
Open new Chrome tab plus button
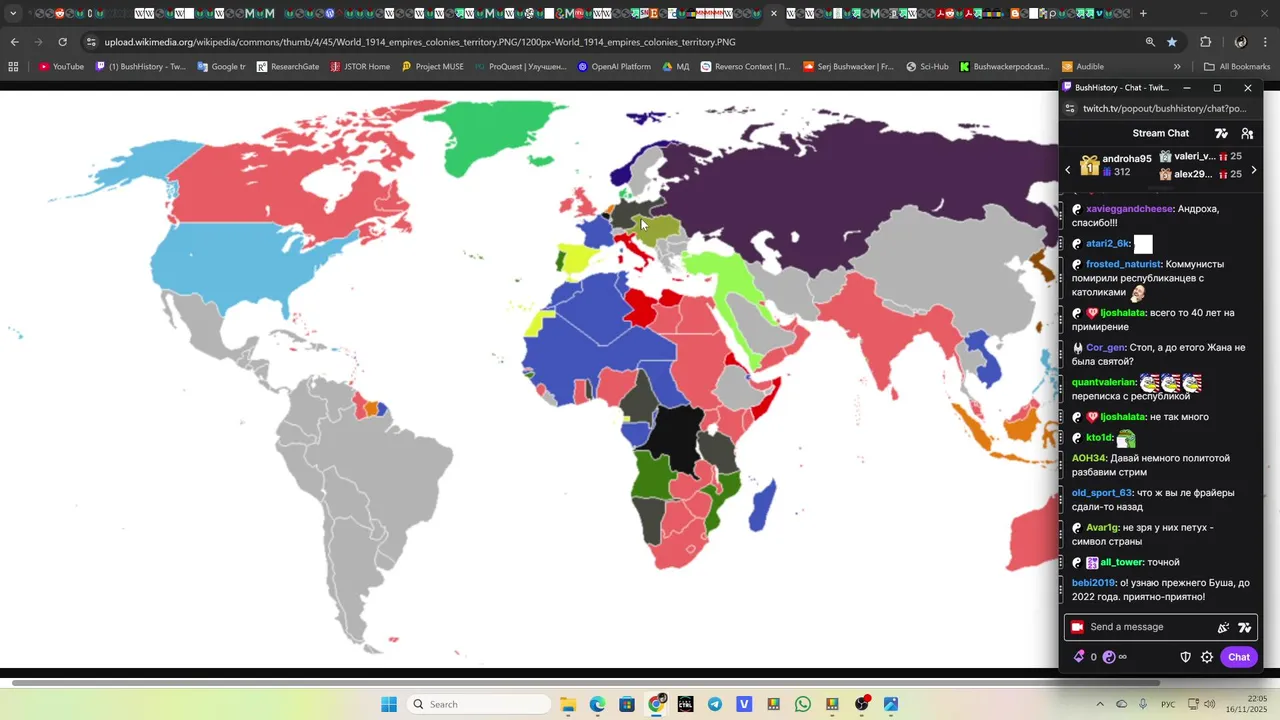click(1143, 14)
